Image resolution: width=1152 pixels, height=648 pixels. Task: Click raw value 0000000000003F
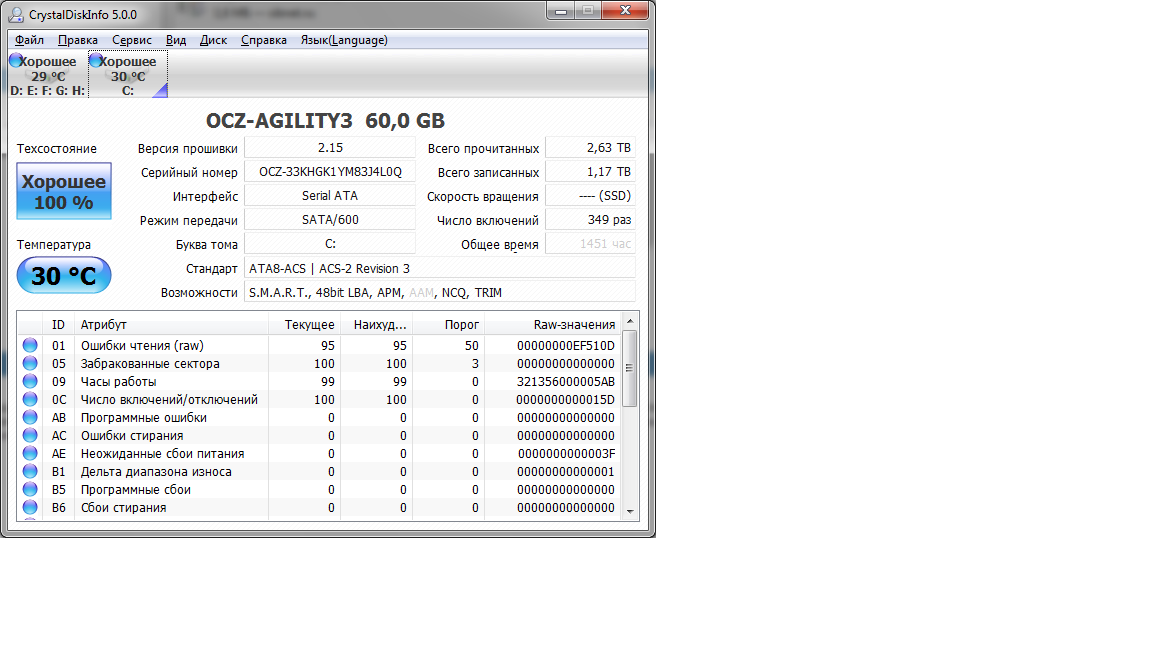click(x=566, y=453)
